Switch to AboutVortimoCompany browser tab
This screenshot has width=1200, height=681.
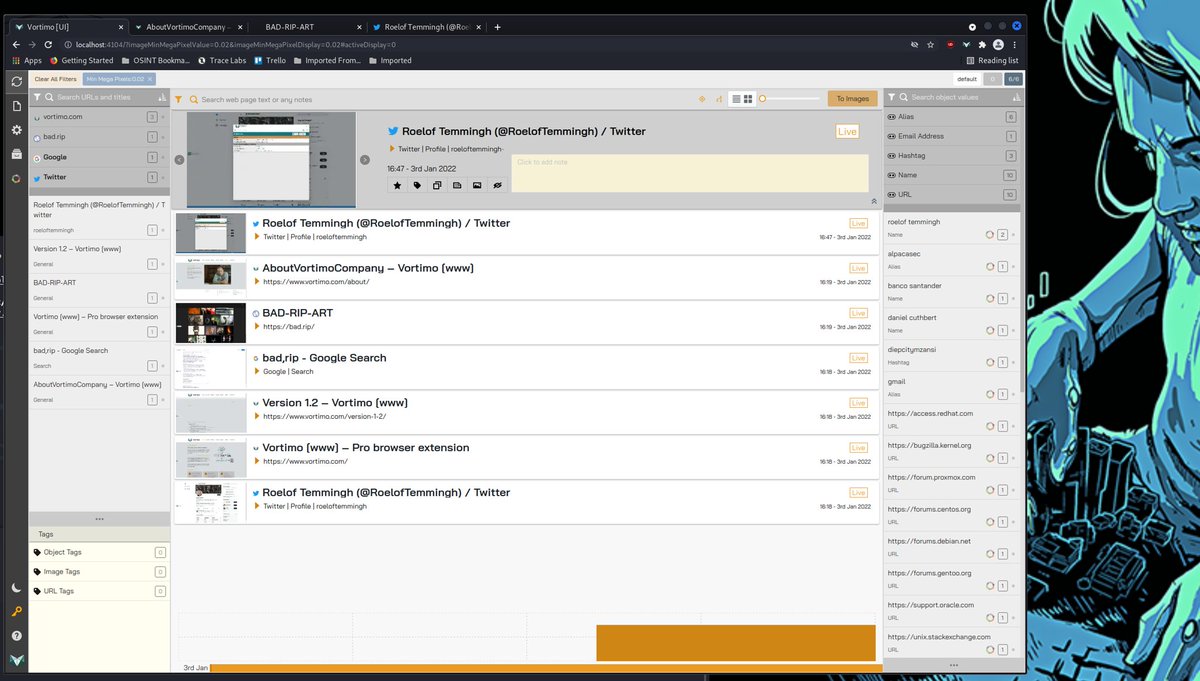(188, 27)
